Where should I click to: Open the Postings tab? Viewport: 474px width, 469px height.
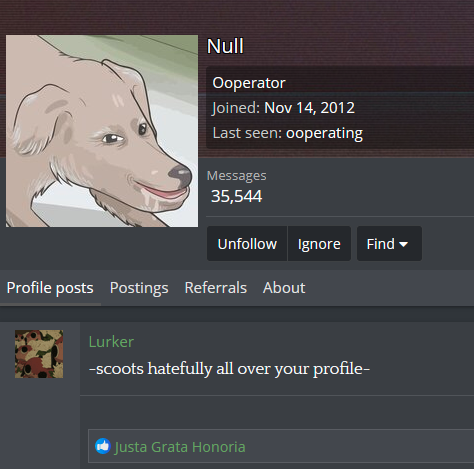point(139,288)
